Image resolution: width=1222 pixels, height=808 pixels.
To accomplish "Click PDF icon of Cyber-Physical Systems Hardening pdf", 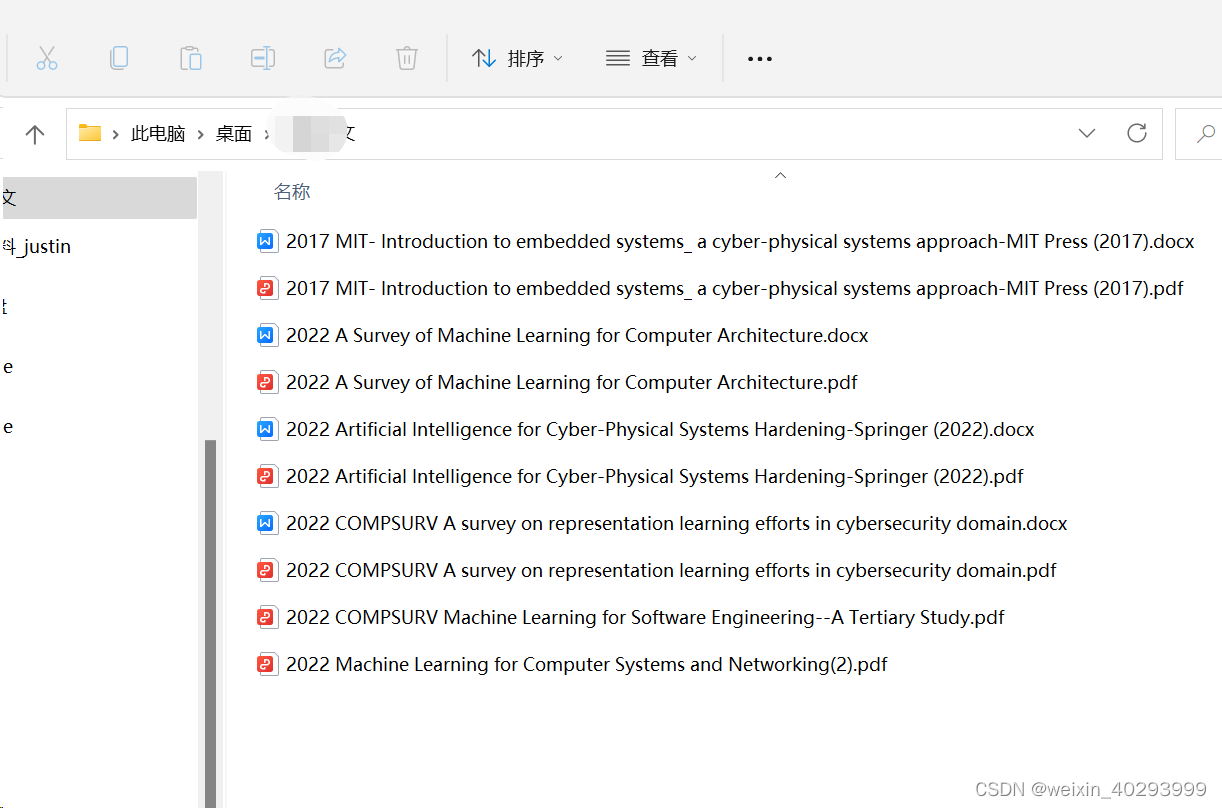I will tap(267, 476).
